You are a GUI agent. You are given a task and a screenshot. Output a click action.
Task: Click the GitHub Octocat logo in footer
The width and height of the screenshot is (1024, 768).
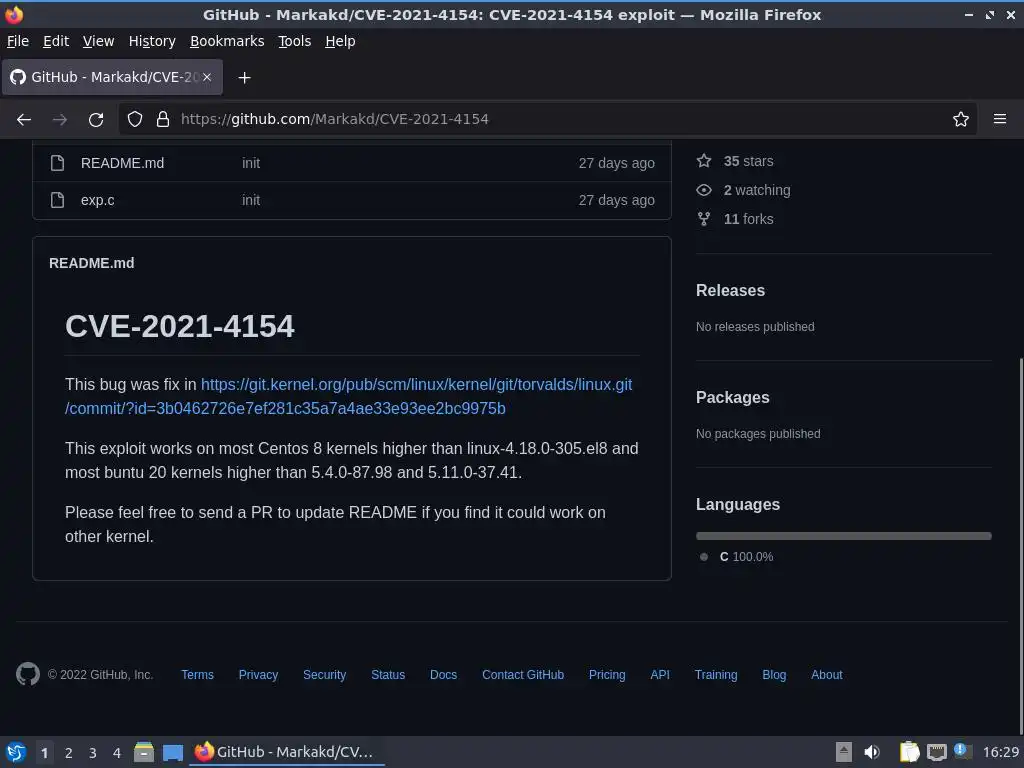27,674
